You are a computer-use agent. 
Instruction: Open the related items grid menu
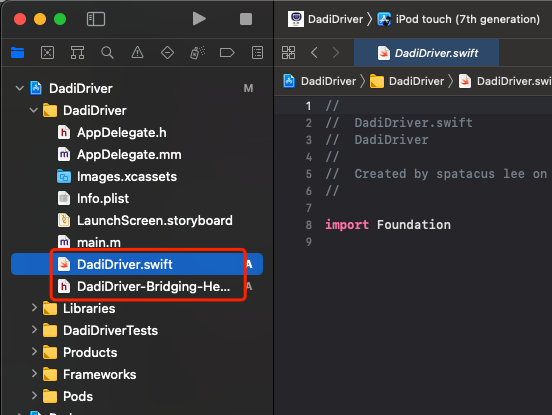coord(288,53)
